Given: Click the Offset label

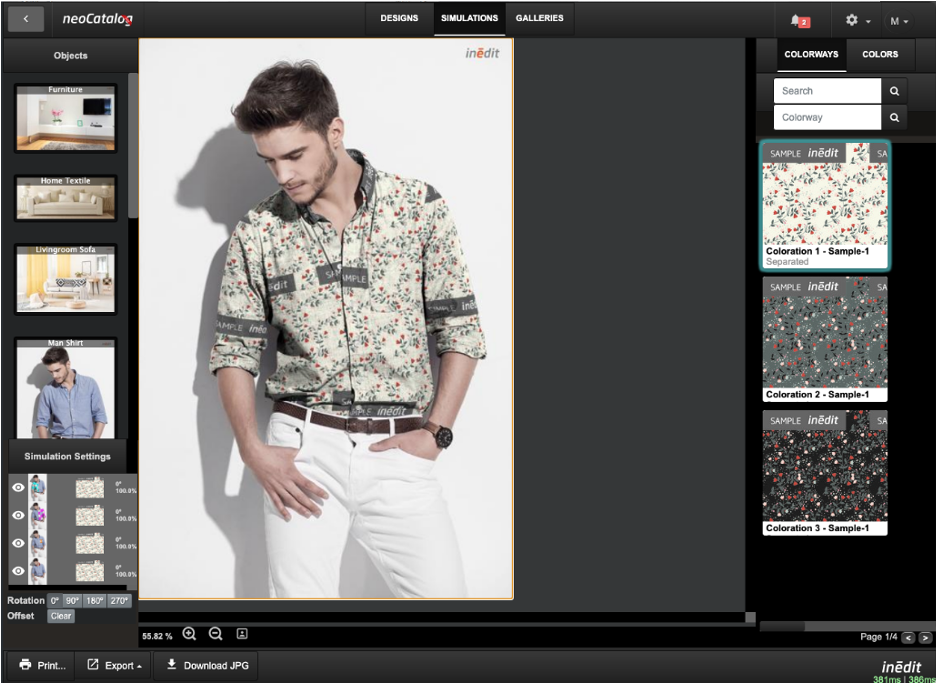Looking at the screenshot, I should 21,616.
